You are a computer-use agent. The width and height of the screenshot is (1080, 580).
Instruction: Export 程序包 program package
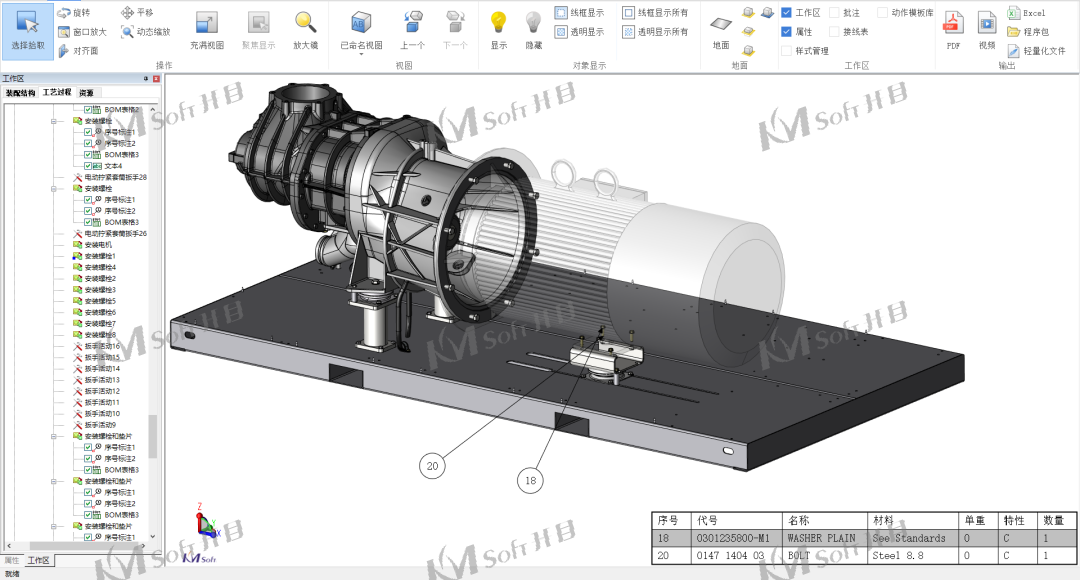[1028, 32]
